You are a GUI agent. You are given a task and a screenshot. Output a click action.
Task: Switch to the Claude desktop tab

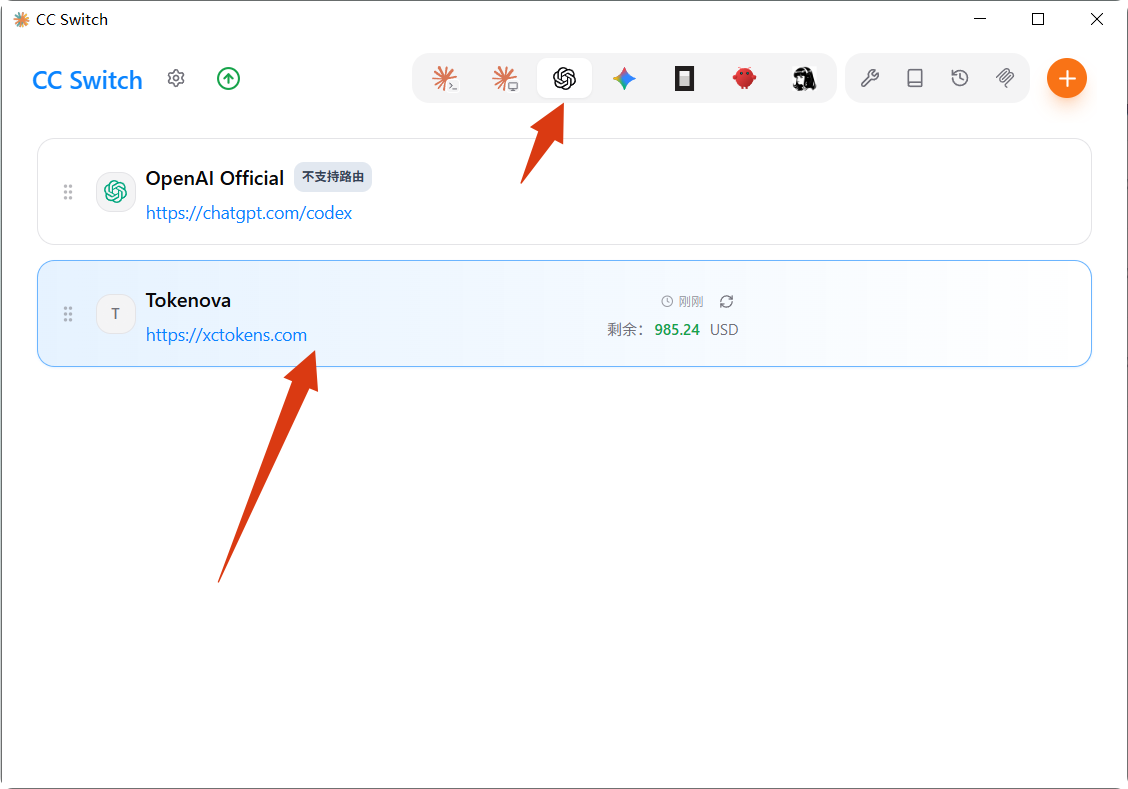pyautogui.click(x=504, y=78)
